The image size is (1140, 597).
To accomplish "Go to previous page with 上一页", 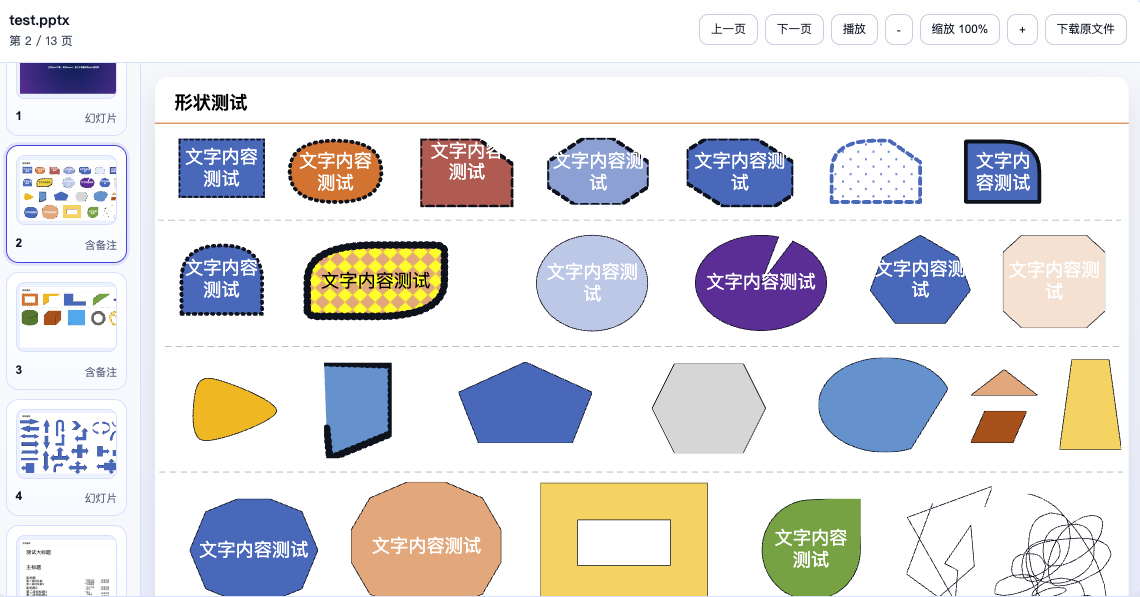I will pyautogui.click(x=728, y=29).
